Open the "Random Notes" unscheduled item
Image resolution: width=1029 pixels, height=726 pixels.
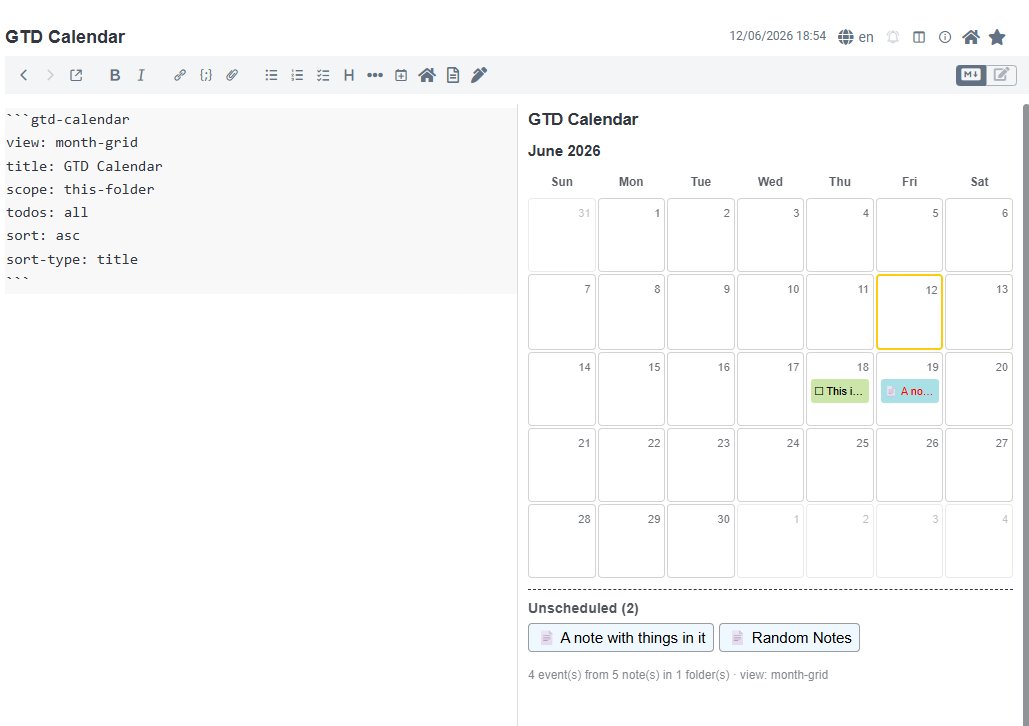click(789, 637)
